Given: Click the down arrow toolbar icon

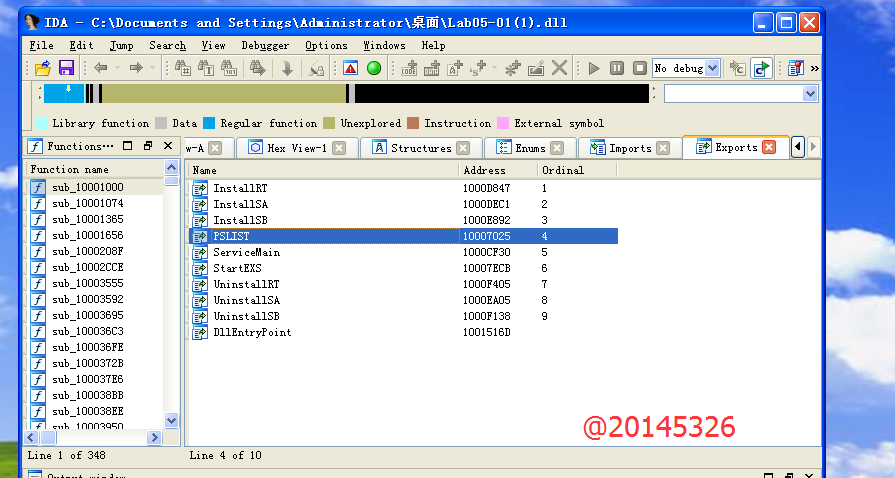Looking at the screenshot, I should (287, 69).
